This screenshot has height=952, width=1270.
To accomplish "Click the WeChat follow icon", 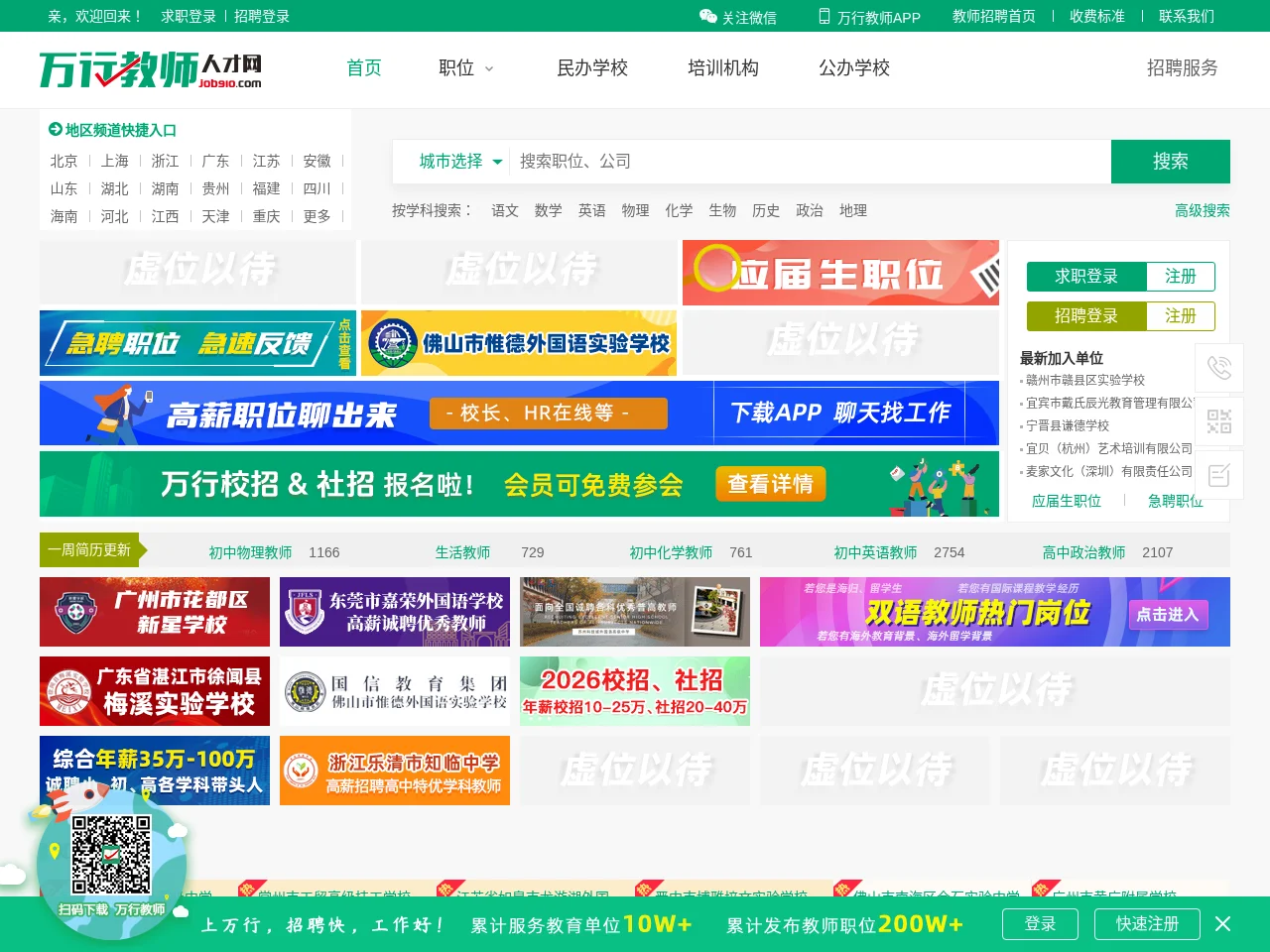I will click(707, 16).
